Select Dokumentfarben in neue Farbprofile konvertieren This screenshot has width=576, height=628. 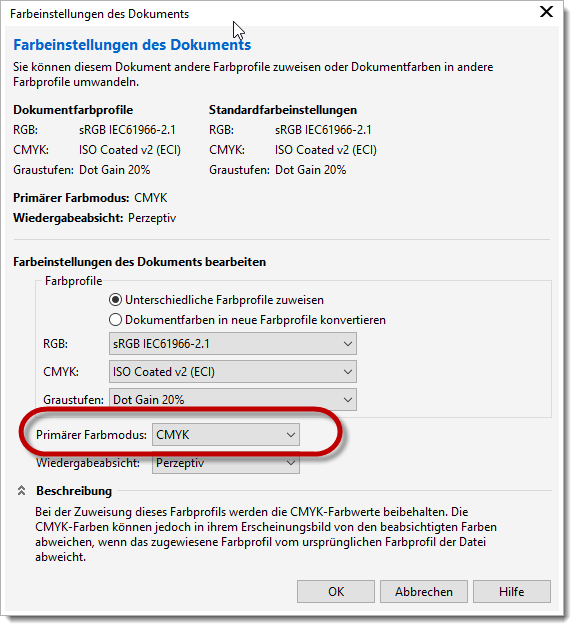tap(115, 320)
